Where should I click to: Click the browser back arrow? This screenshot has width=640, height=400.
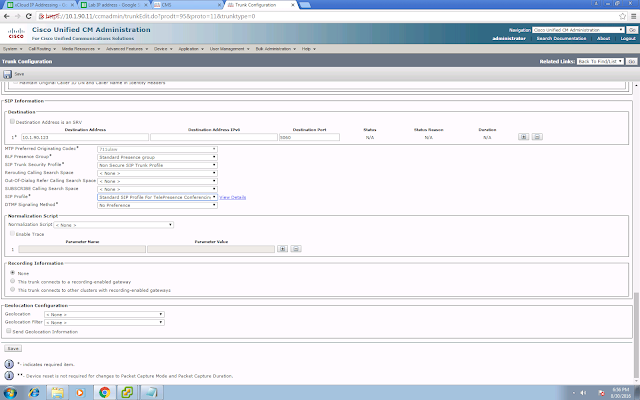click(7, 16)
